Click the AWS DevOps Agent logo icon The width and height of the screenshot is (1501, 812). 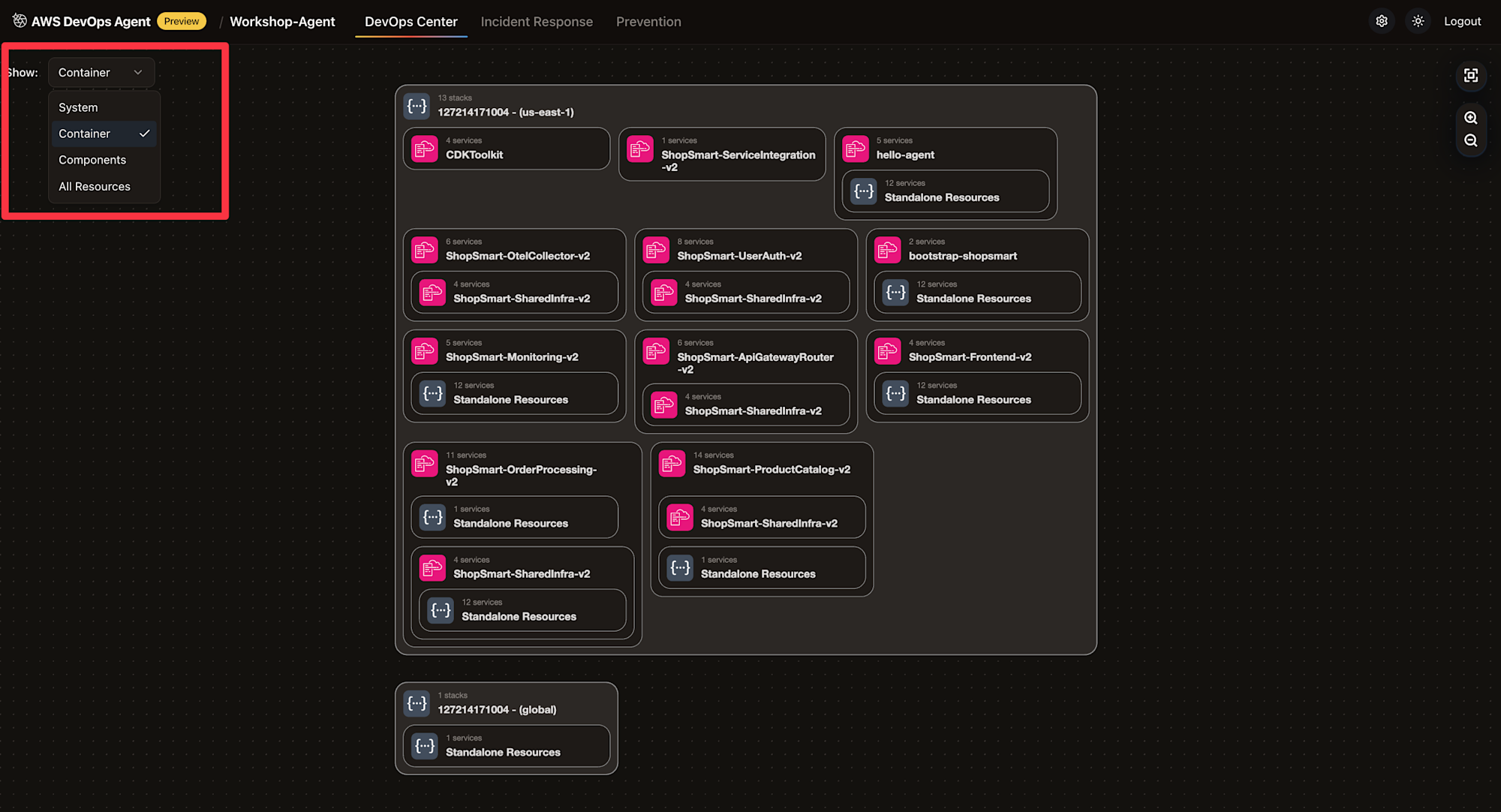coord(20,21)
